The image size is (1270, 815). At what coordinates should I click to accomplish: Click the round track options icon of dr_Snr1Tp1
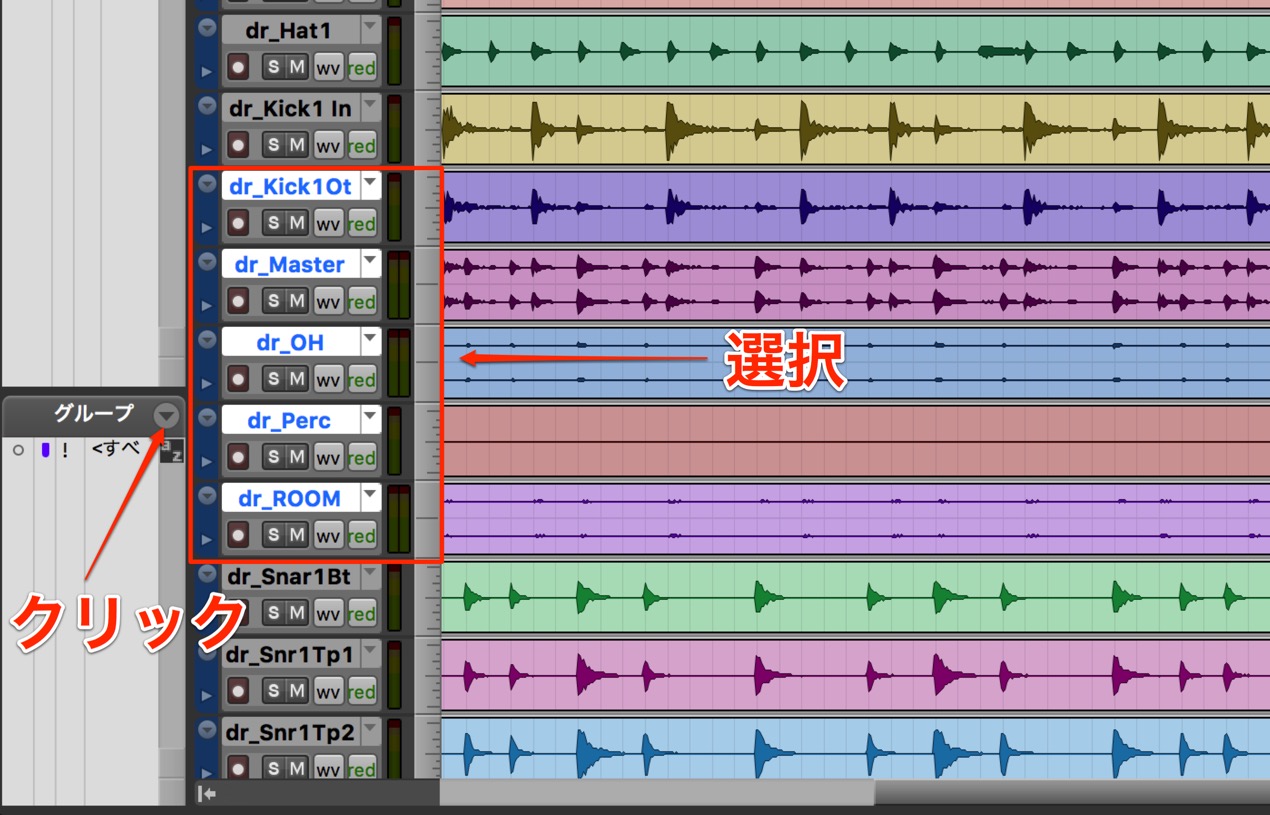coord(207,651)
